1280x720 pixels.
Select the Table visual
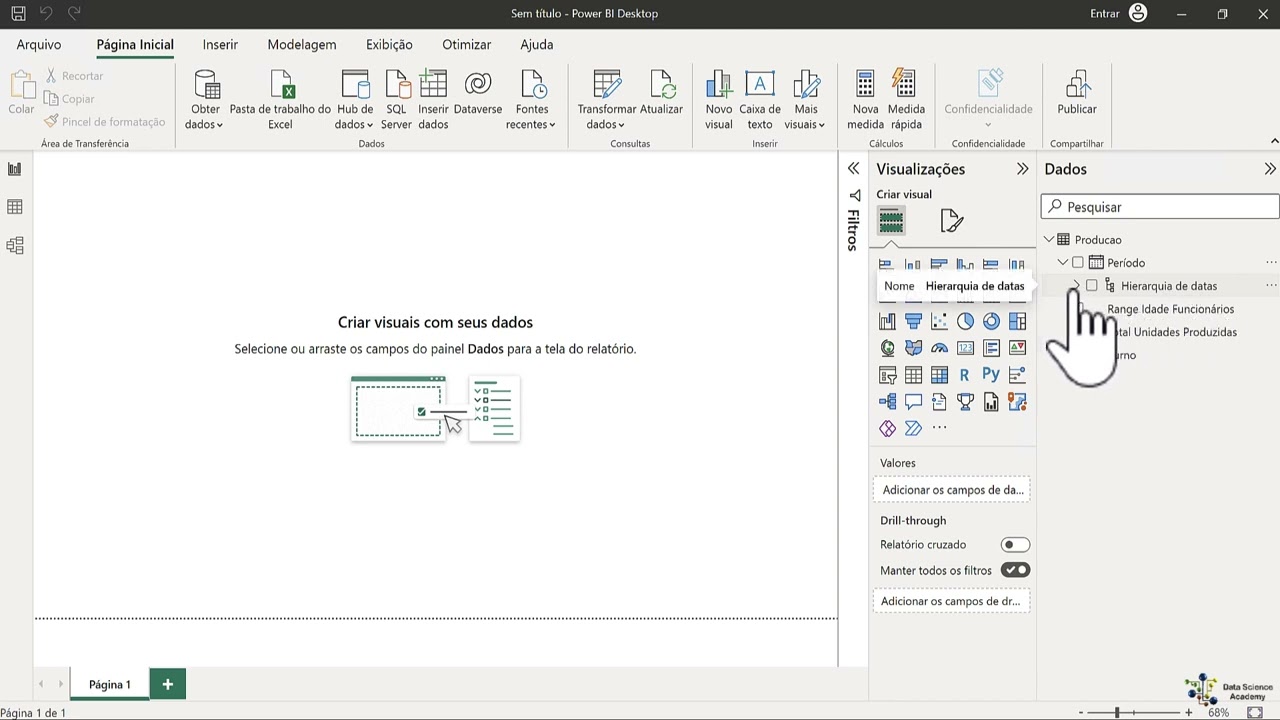[913, 375]
